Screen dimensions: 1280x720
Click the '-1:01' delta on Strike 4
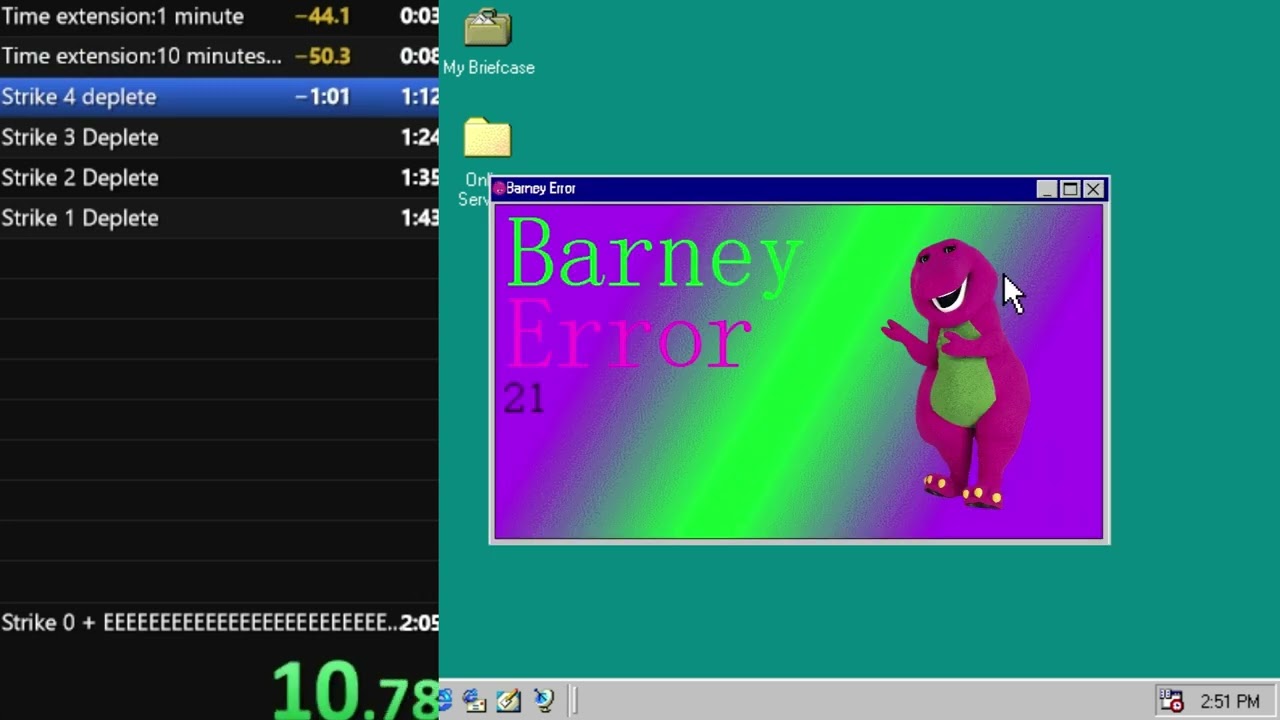(322, 97)
